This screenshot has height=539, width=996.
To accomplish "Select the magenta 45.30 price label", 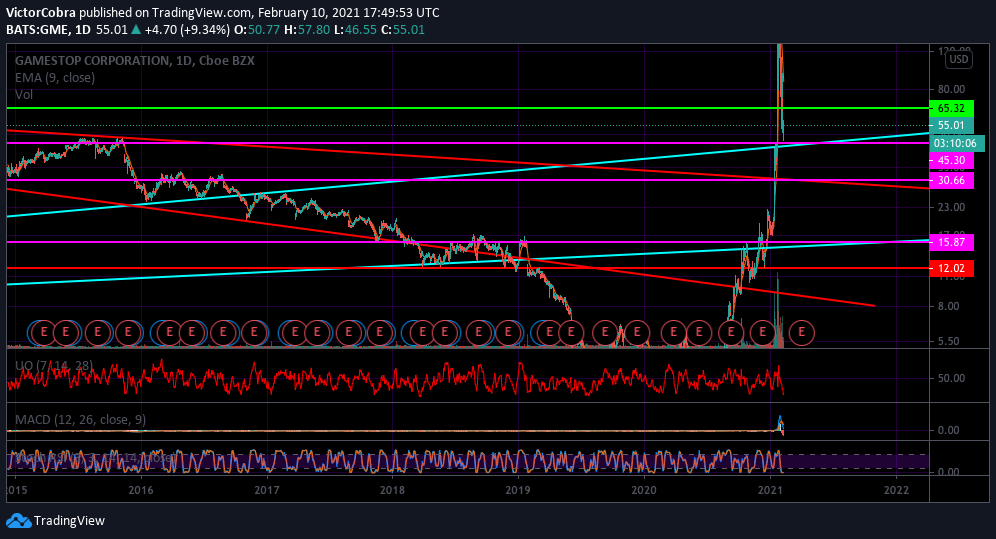I will 951,161.
